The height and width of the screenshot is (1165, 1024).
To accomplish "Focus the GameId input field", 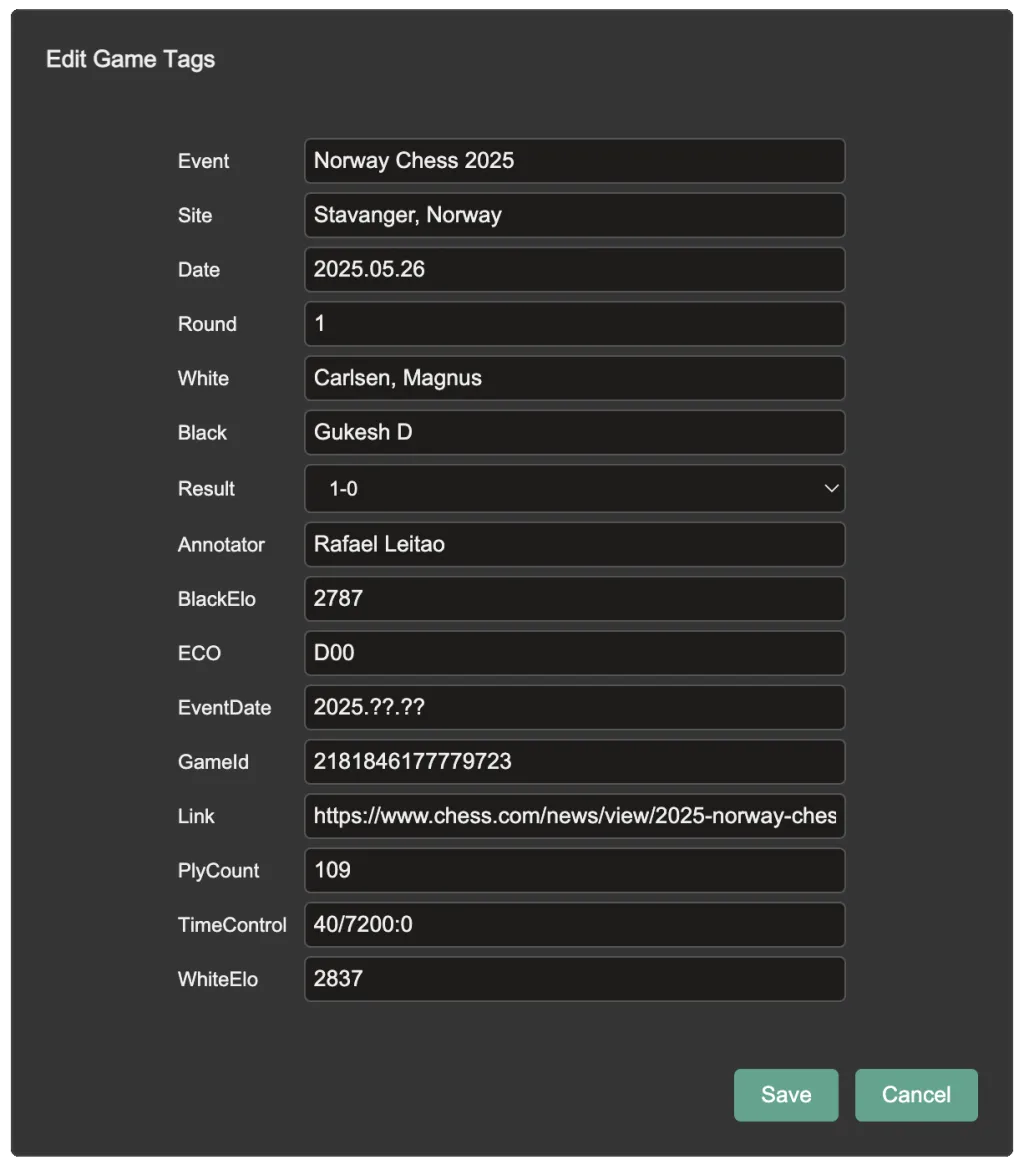I will [574, 762].
